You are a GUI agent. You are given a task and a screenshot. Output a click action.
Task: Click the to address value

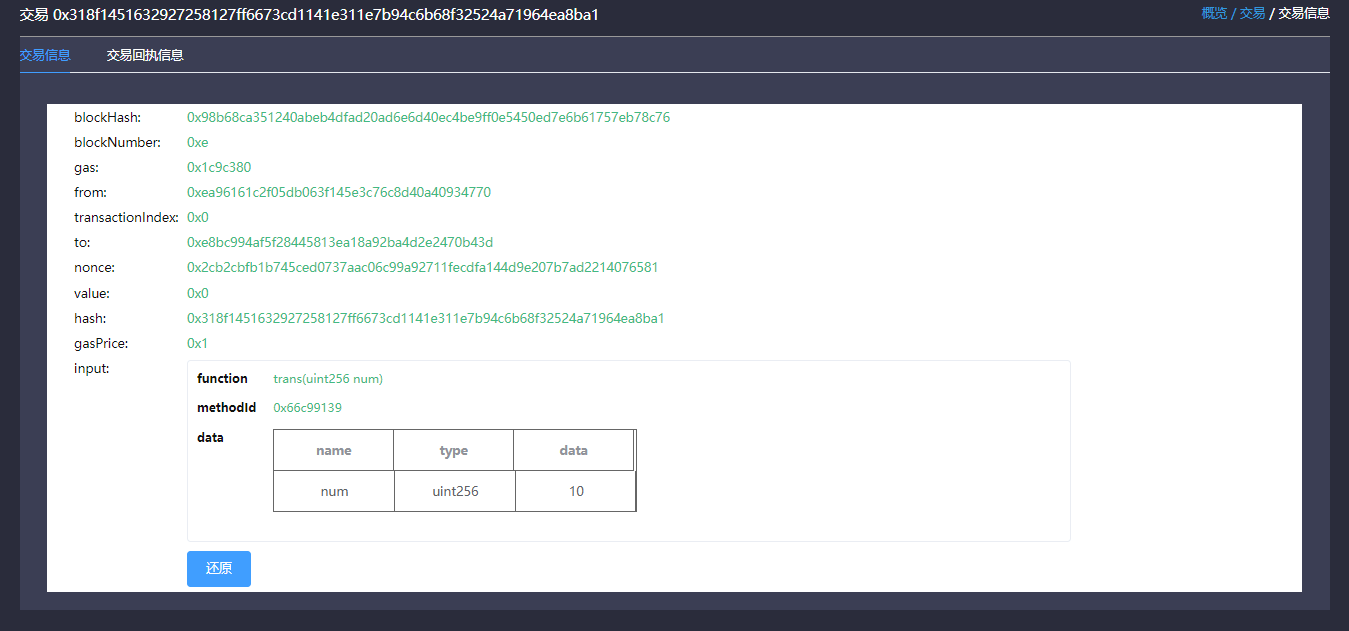340,242
